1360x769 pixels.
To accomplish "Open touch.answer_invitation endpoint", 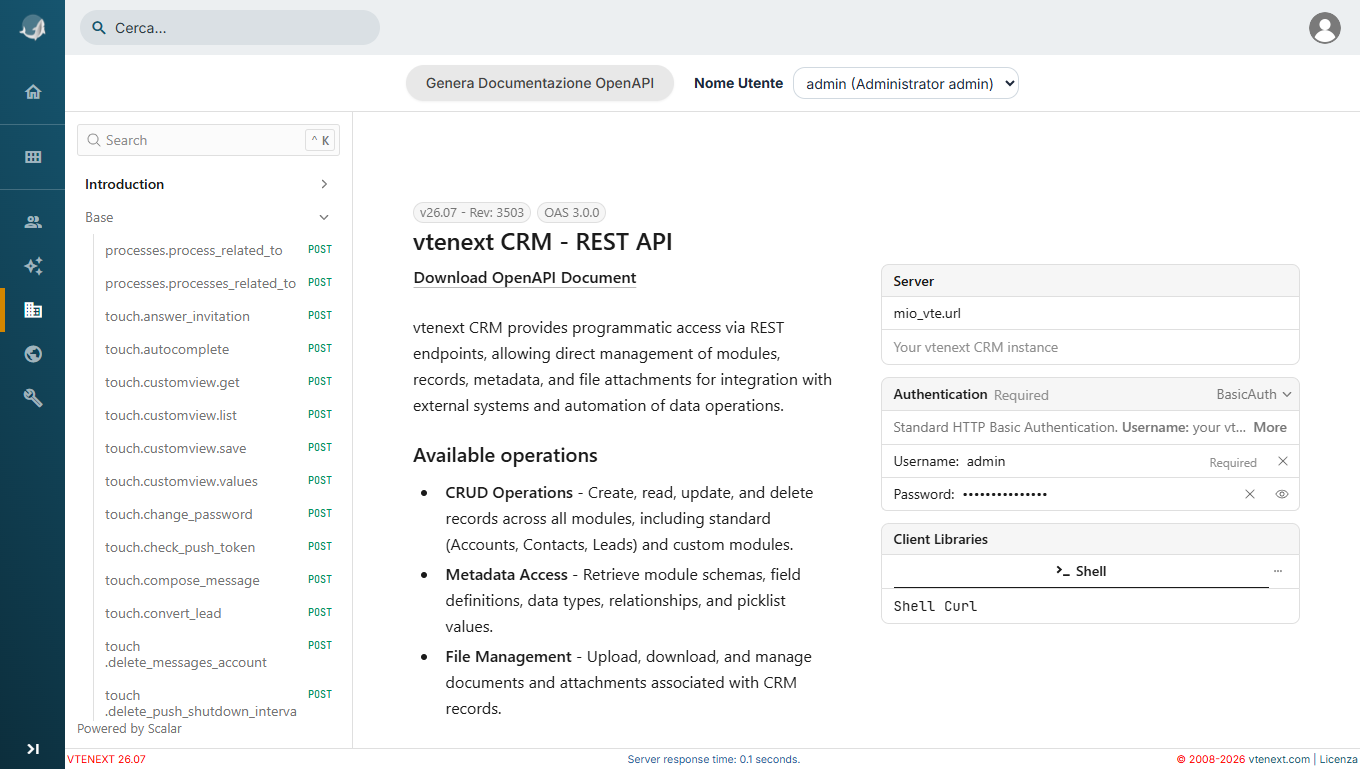I will point(208,316).
